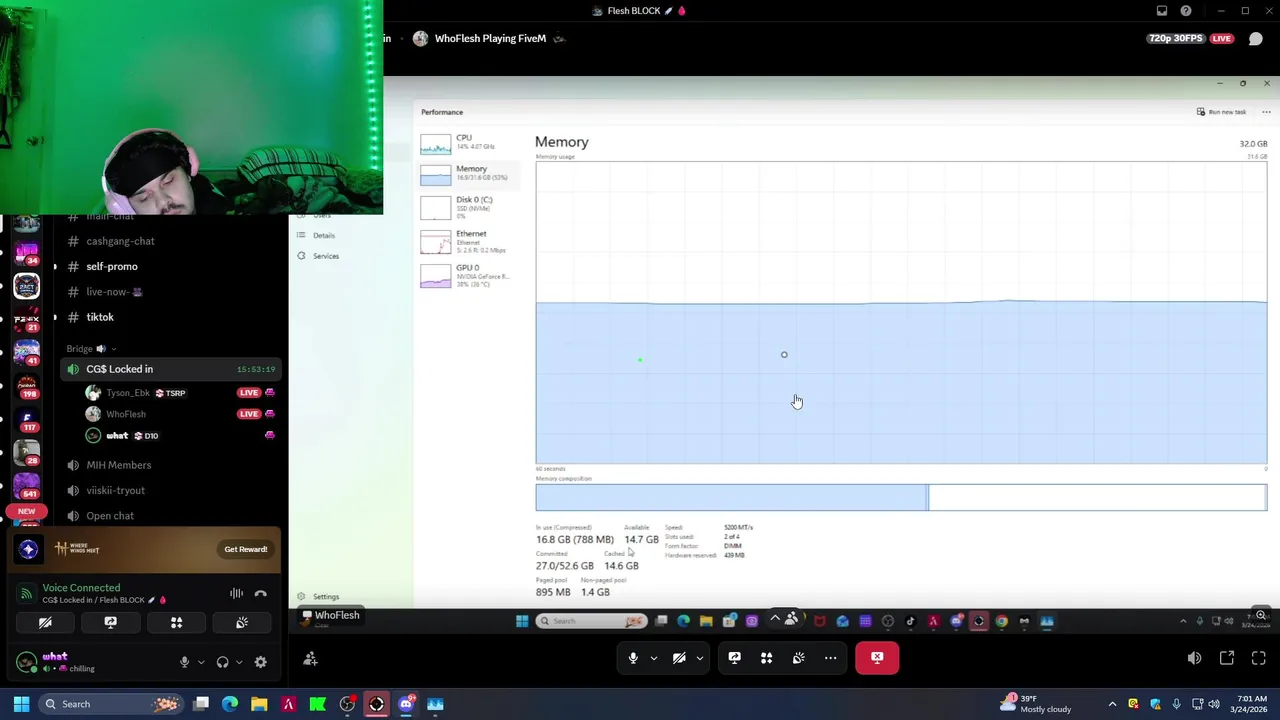Share your screen from voice panel
Screen dimensions: 1280x720
coord(110,623)
